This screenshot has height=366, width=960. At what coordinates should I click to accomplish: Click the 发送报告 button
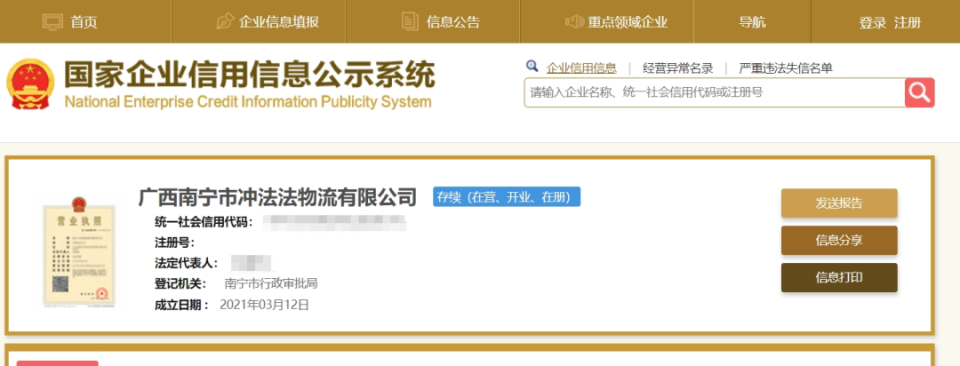[839, 203]
